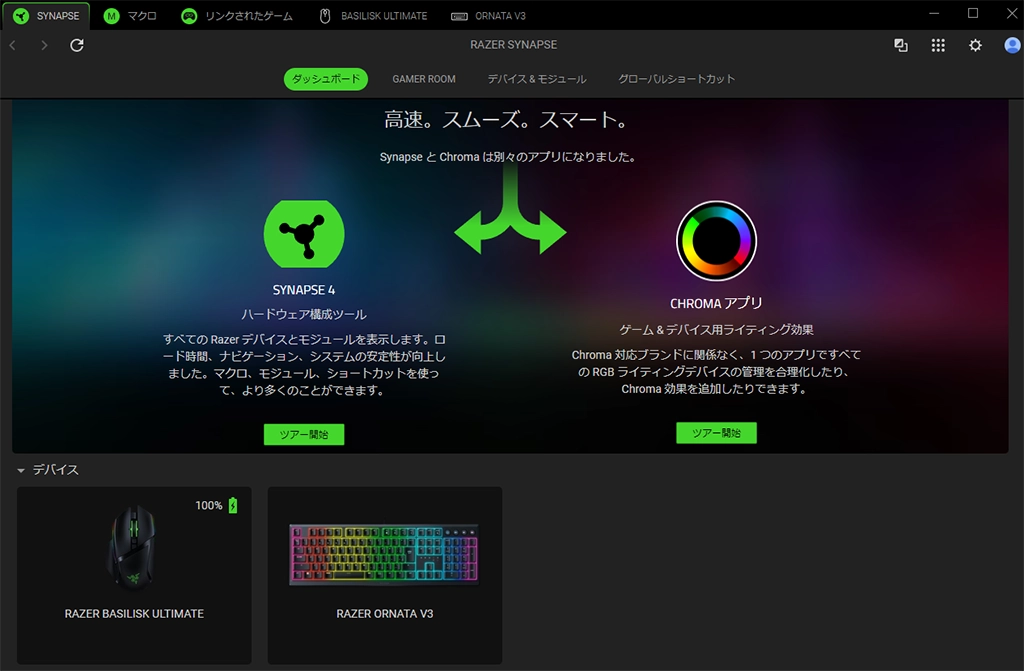Viewport: 1024px width, 671px height.
Task: Switch to the マクロ tab
Action: coord(131,16)
